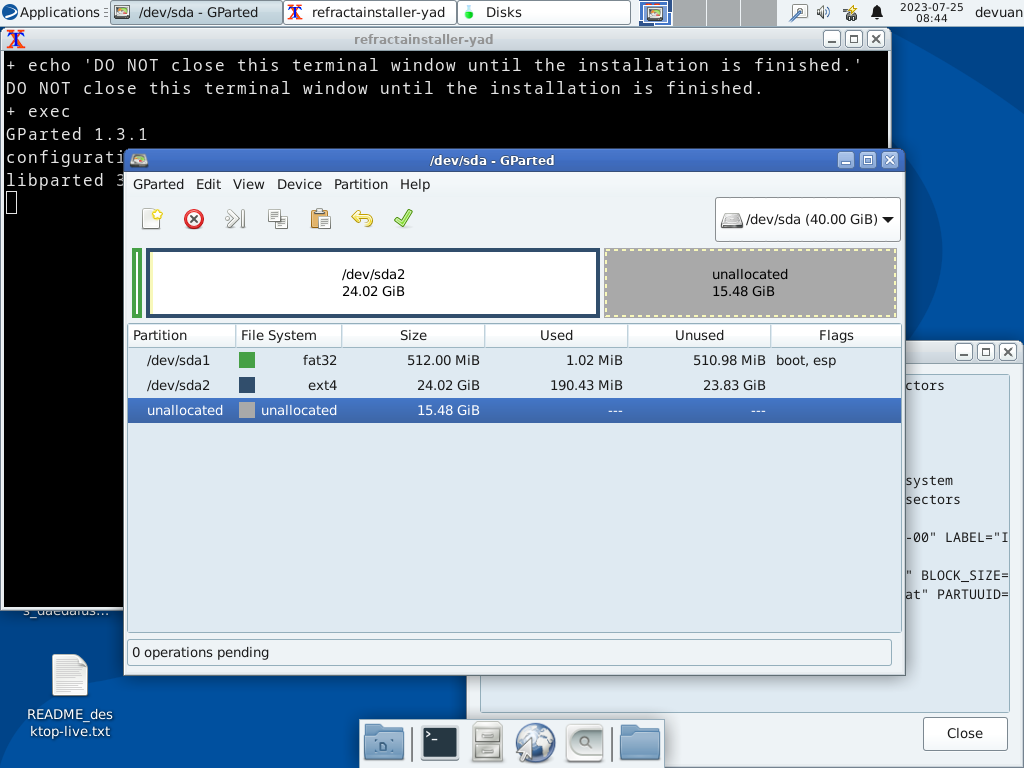This screenshot has width=1024, height=768.
Task: Click the Partition column header
Action: pyautogui.click(x=182, y=336)
